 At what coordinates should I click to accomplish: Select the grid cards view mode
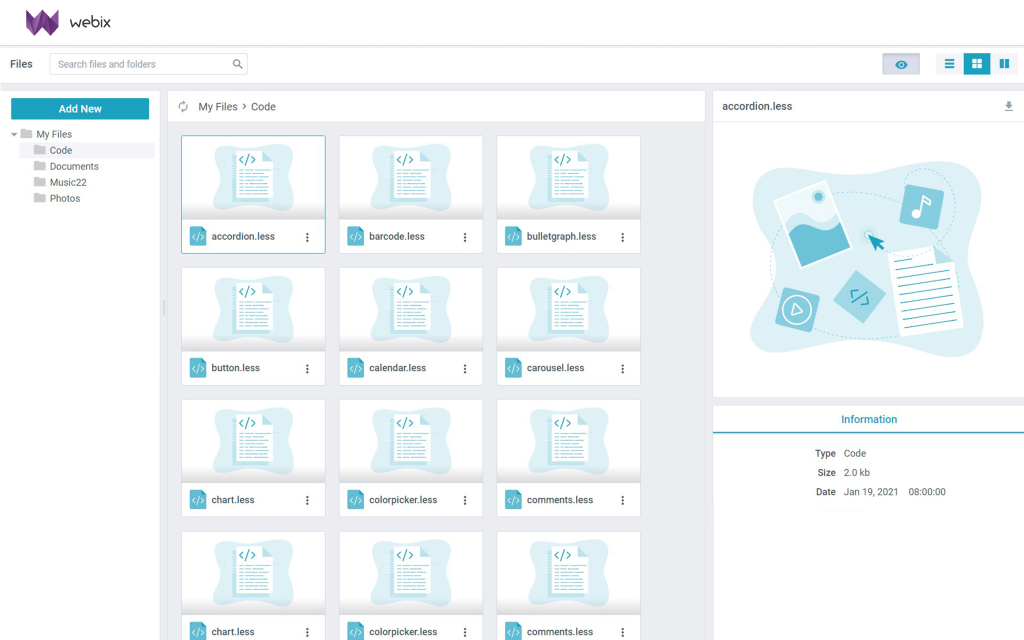click(x=977, y=64)
